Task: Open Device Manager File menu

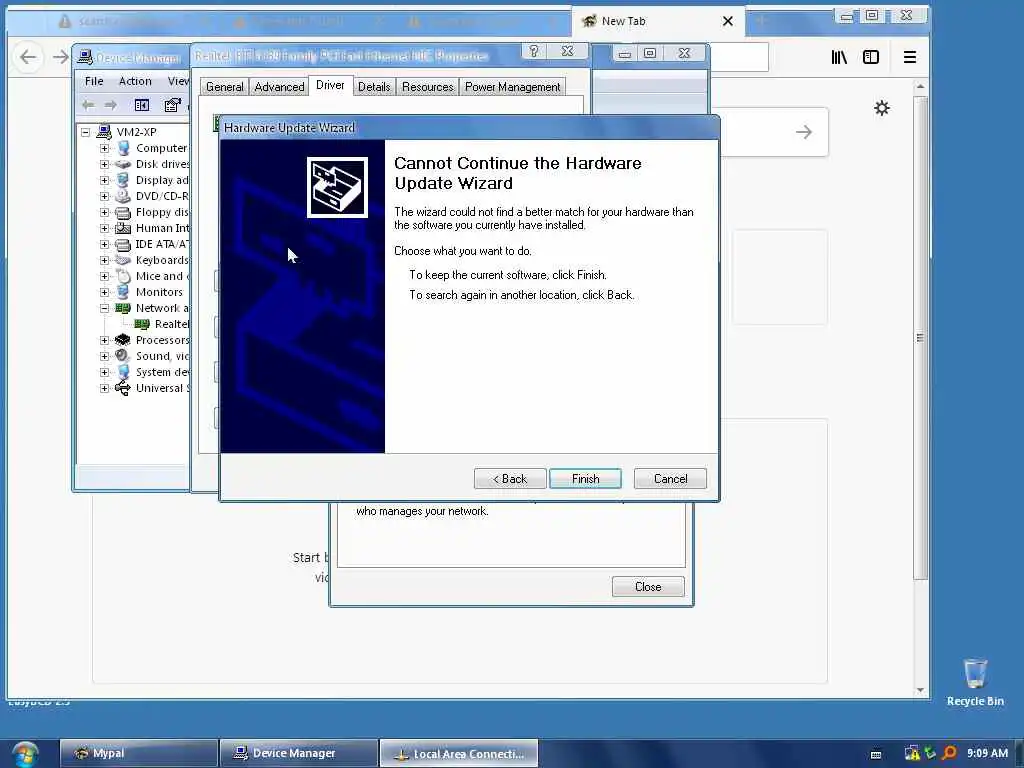Action: pos(94,81)
